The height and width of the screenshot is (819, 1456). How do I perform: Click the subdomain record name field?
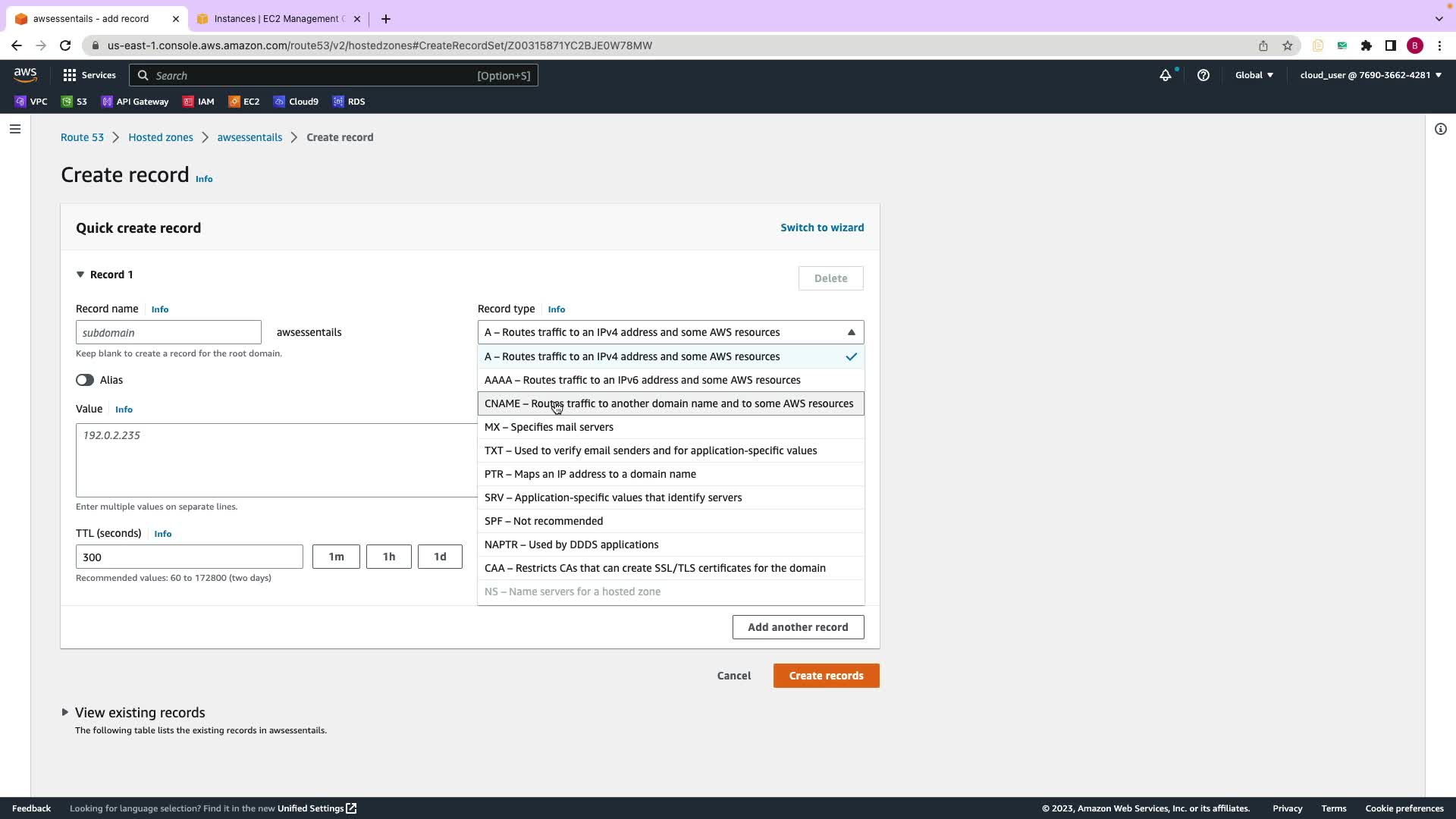[168, 332]
